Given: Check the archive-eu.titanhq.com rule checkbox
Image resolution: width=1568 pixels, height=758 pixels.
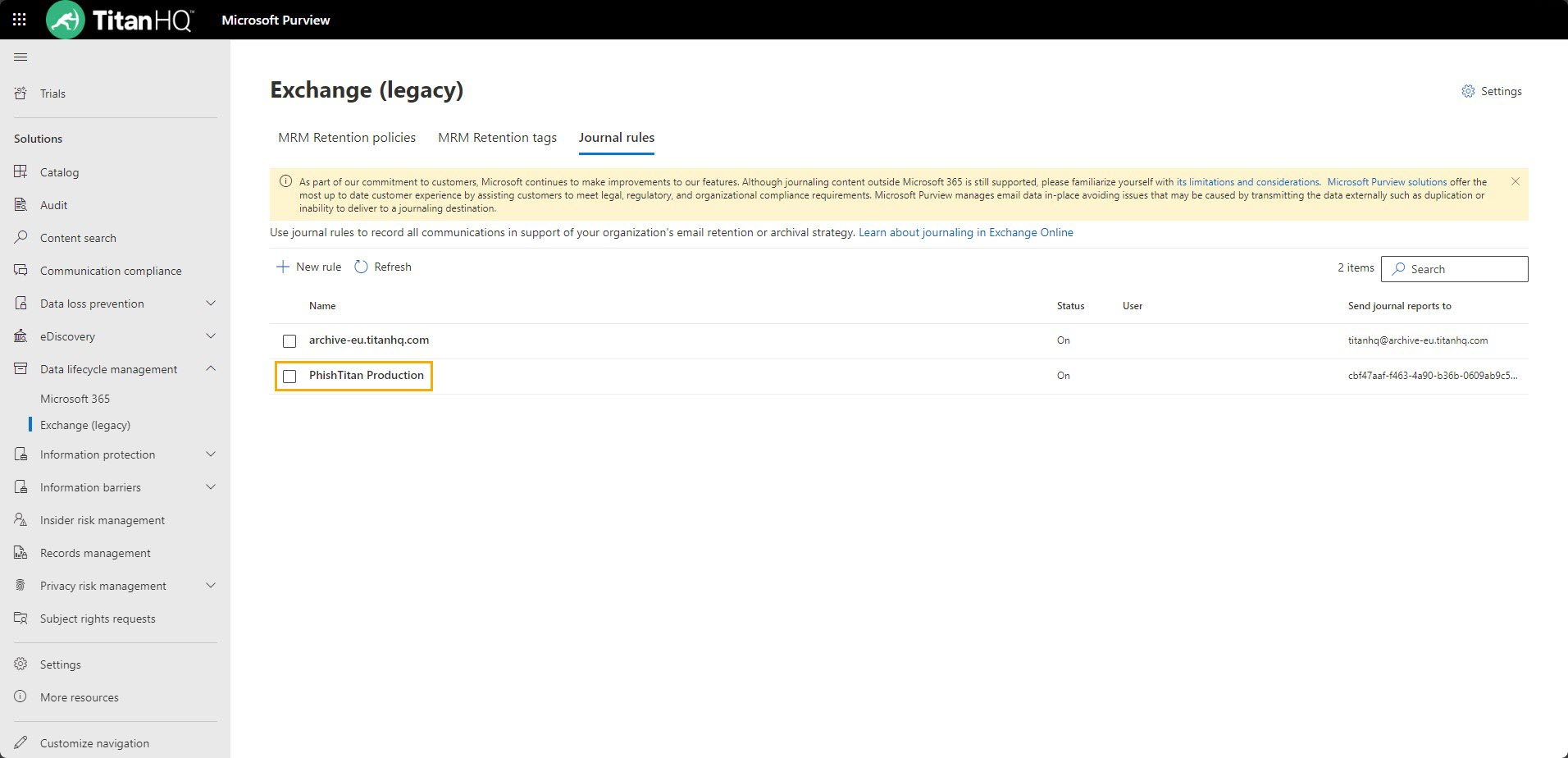Looking at the screenshot, I should pyautogui.click(x=289, y=340).
